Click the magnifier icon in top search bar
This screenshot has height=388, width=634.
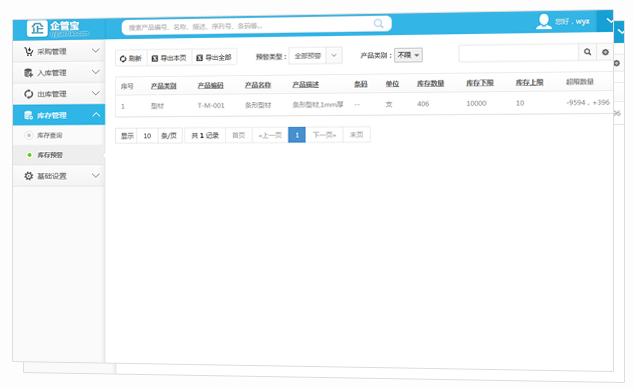pos(378,23)
